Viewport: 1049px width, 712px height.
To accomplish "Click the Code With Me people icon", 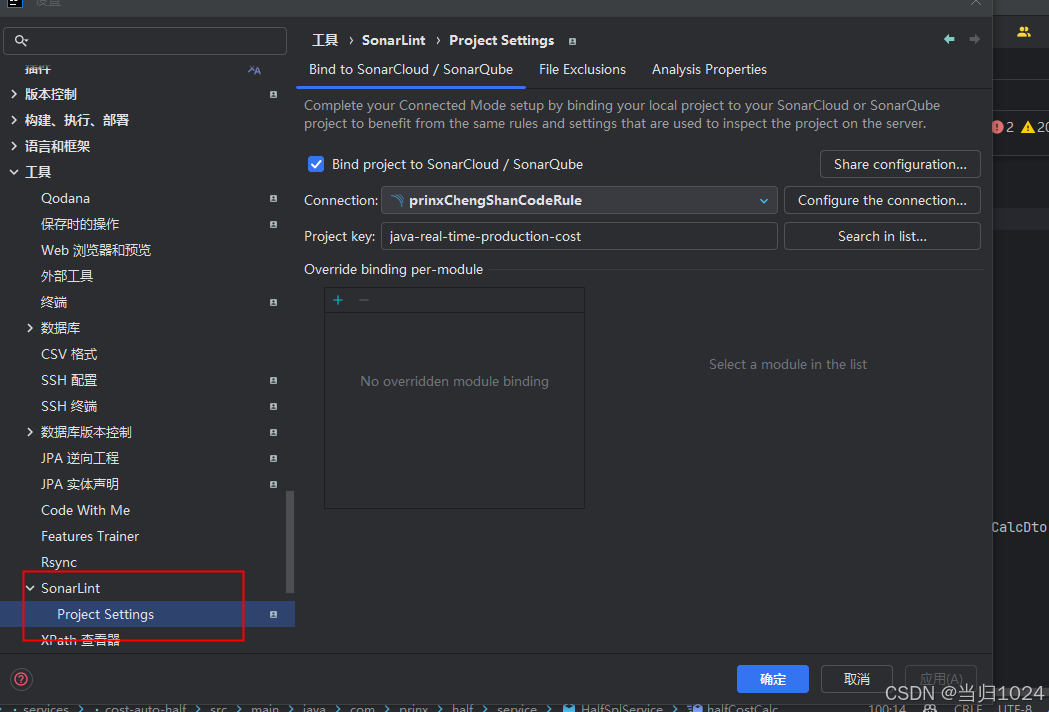I will pyautogui.click(x=1024, y=31).
